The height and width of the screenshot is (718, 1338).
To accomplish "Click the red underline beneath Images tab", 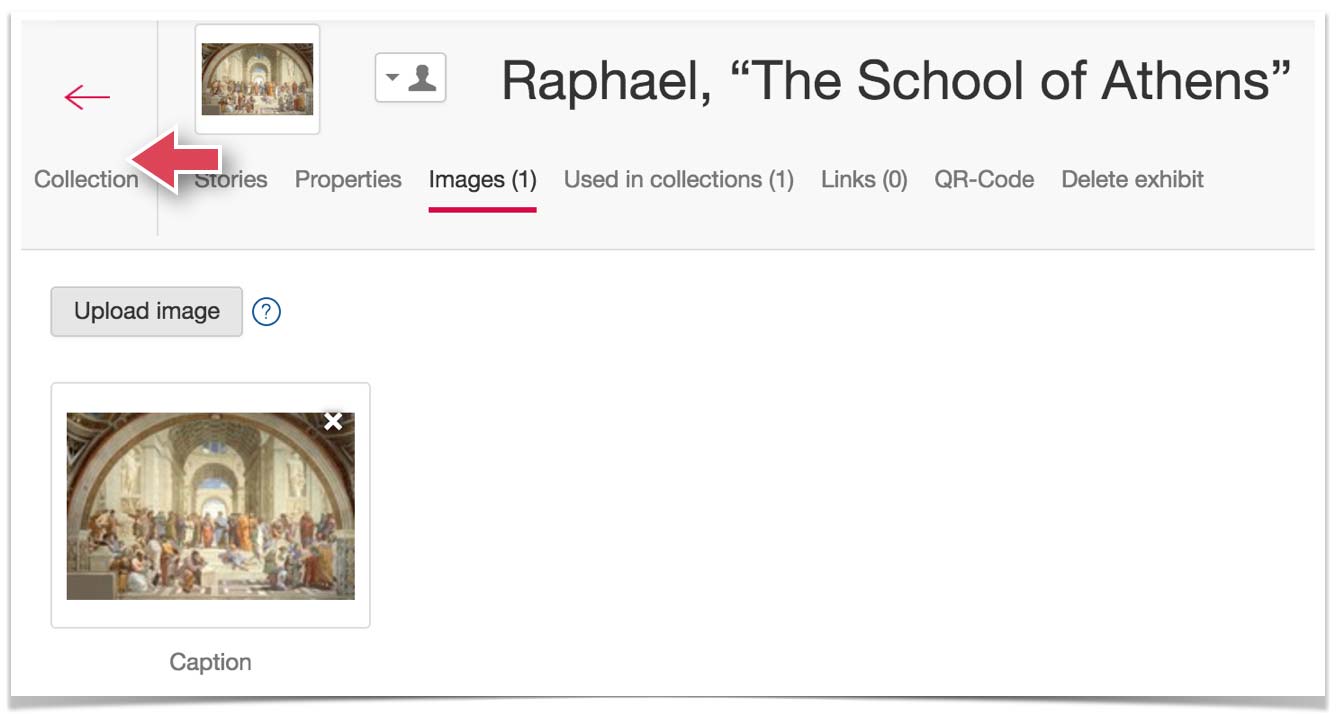I will click(482, 209).
